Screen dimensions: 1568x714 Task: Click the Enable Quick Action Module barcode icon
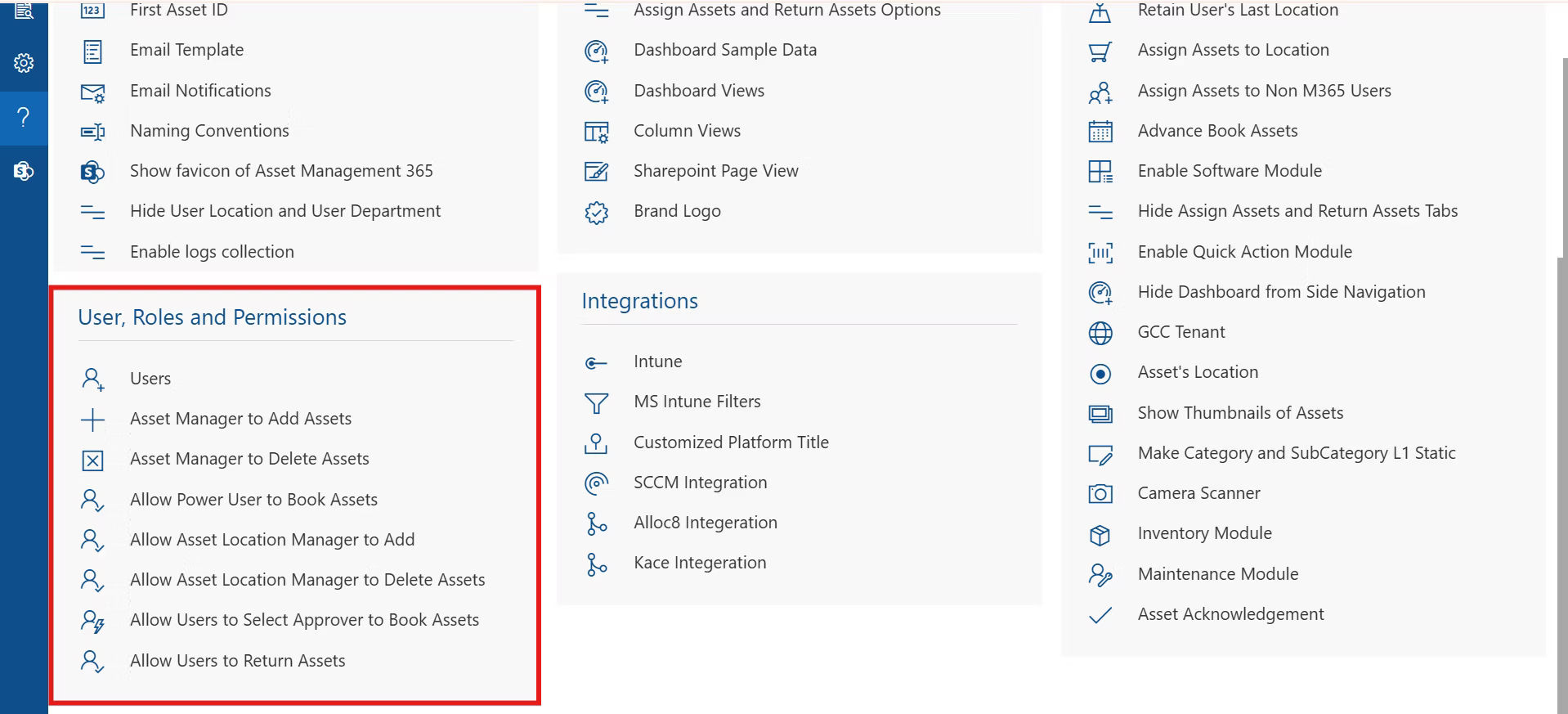tap(1100, 253)
